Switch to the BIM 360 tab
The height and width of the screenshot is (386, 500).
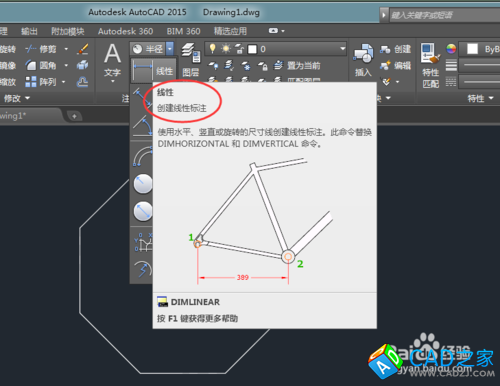[x=183, y=31]
